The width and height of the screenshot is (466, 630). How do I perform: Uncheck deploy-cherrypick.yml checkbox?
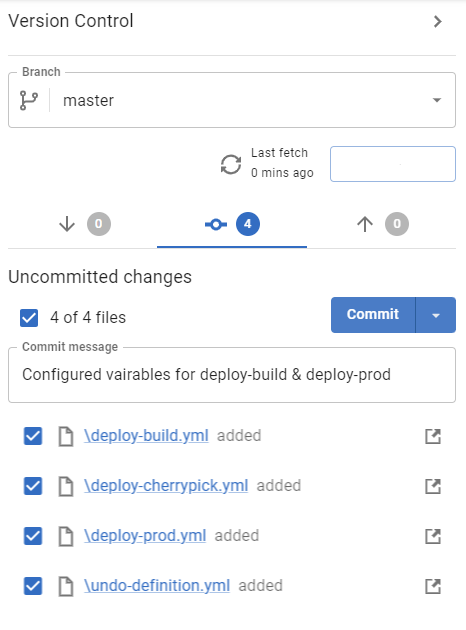point(33,486)
